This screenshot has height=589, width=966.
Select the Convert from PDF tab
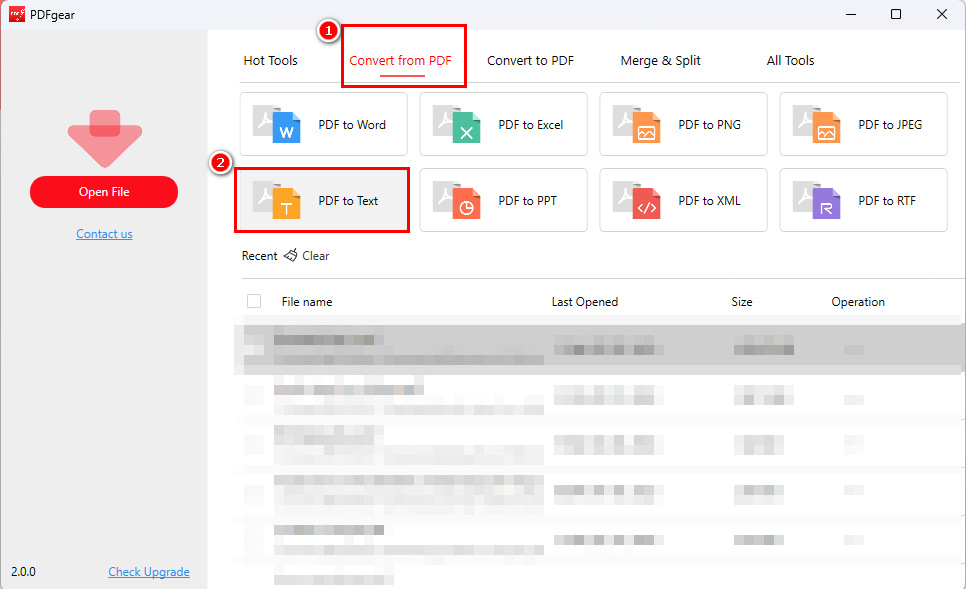point(400,60)
